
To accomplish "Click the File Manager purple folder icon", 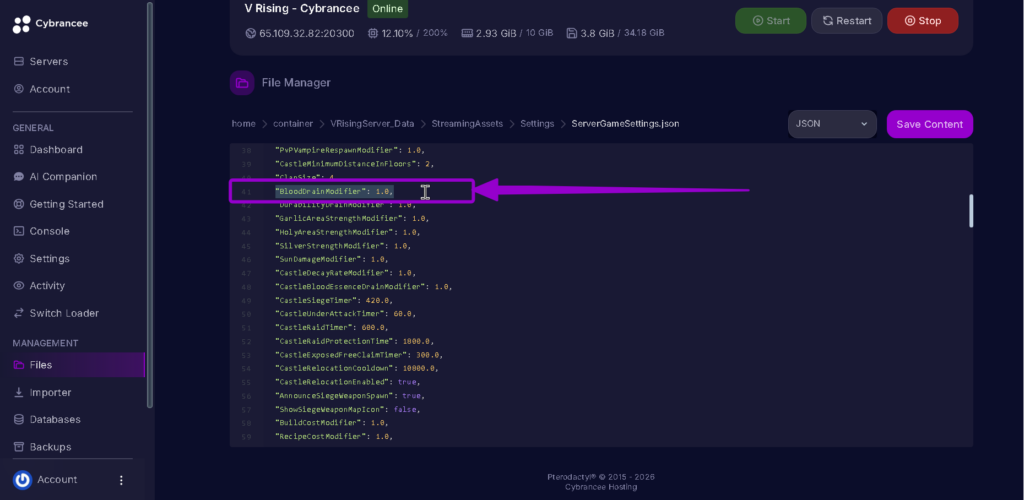I will (x=242, y=83).
